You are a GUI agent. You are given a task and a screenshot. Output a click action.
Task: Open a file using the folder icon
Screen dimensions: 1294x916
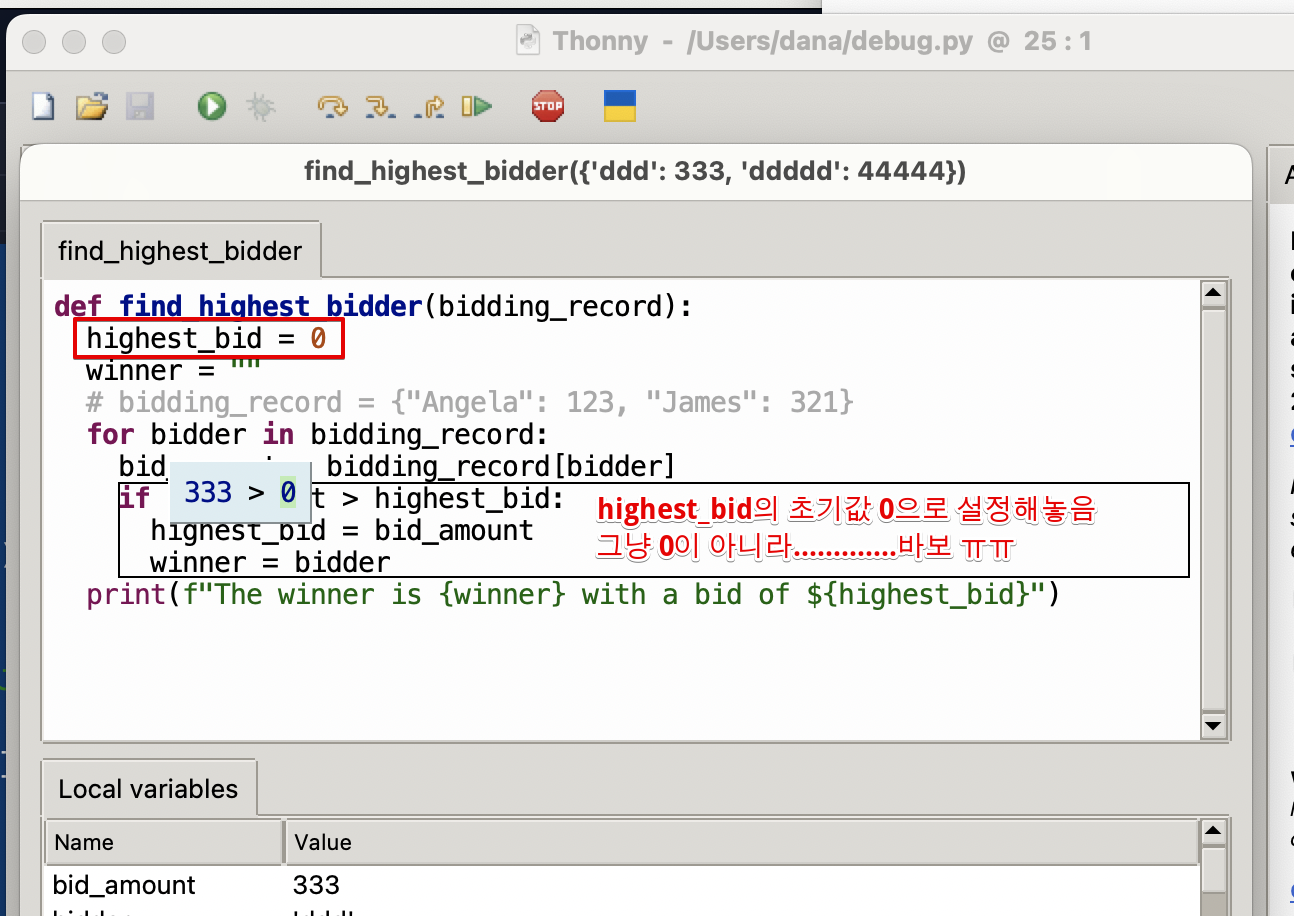click(92, 106)
